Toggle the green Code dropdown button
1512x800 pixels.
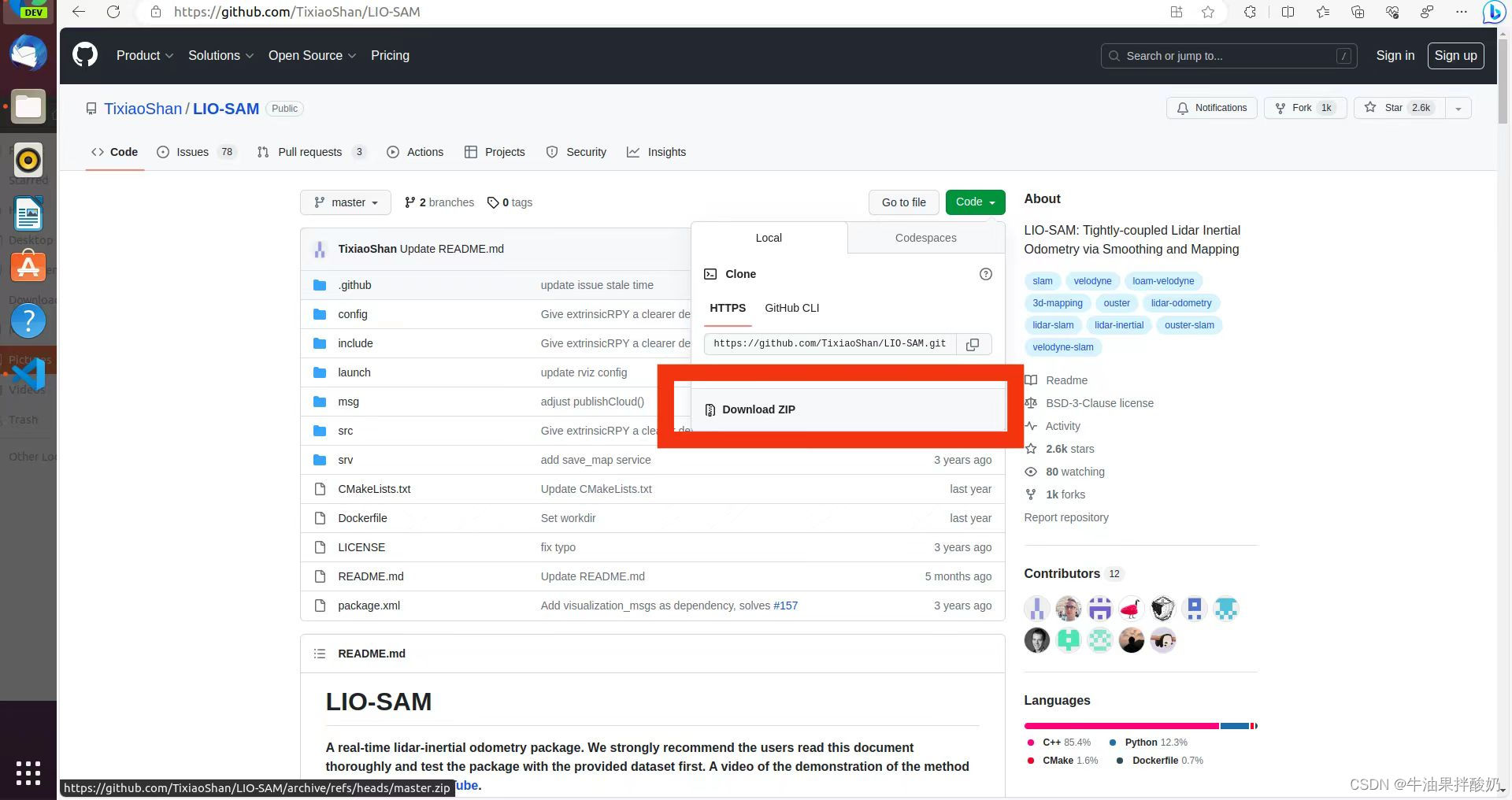(975, 202)
